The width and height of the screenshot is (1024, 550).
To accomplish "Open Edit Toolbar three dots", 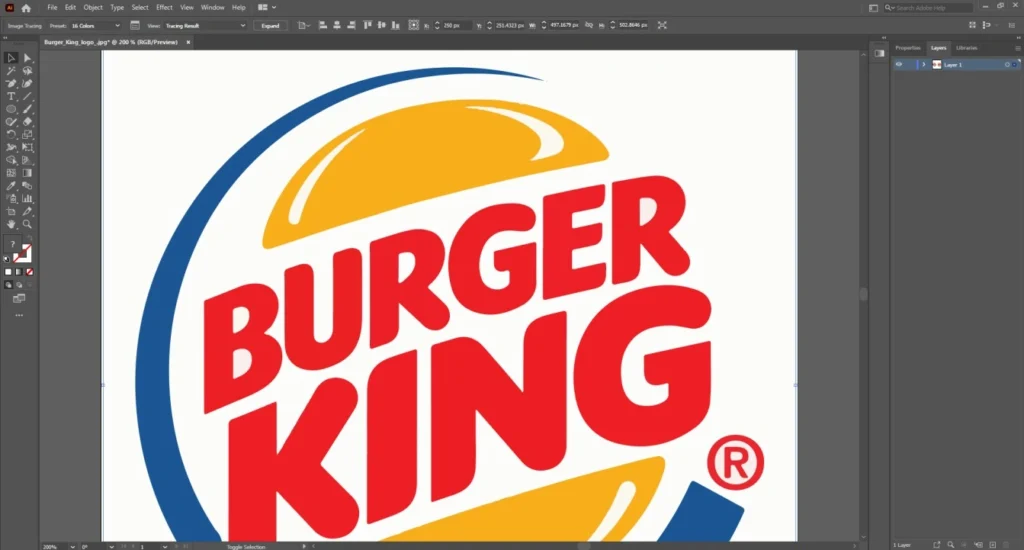I will pyautogui.click(x=19, y=315).
